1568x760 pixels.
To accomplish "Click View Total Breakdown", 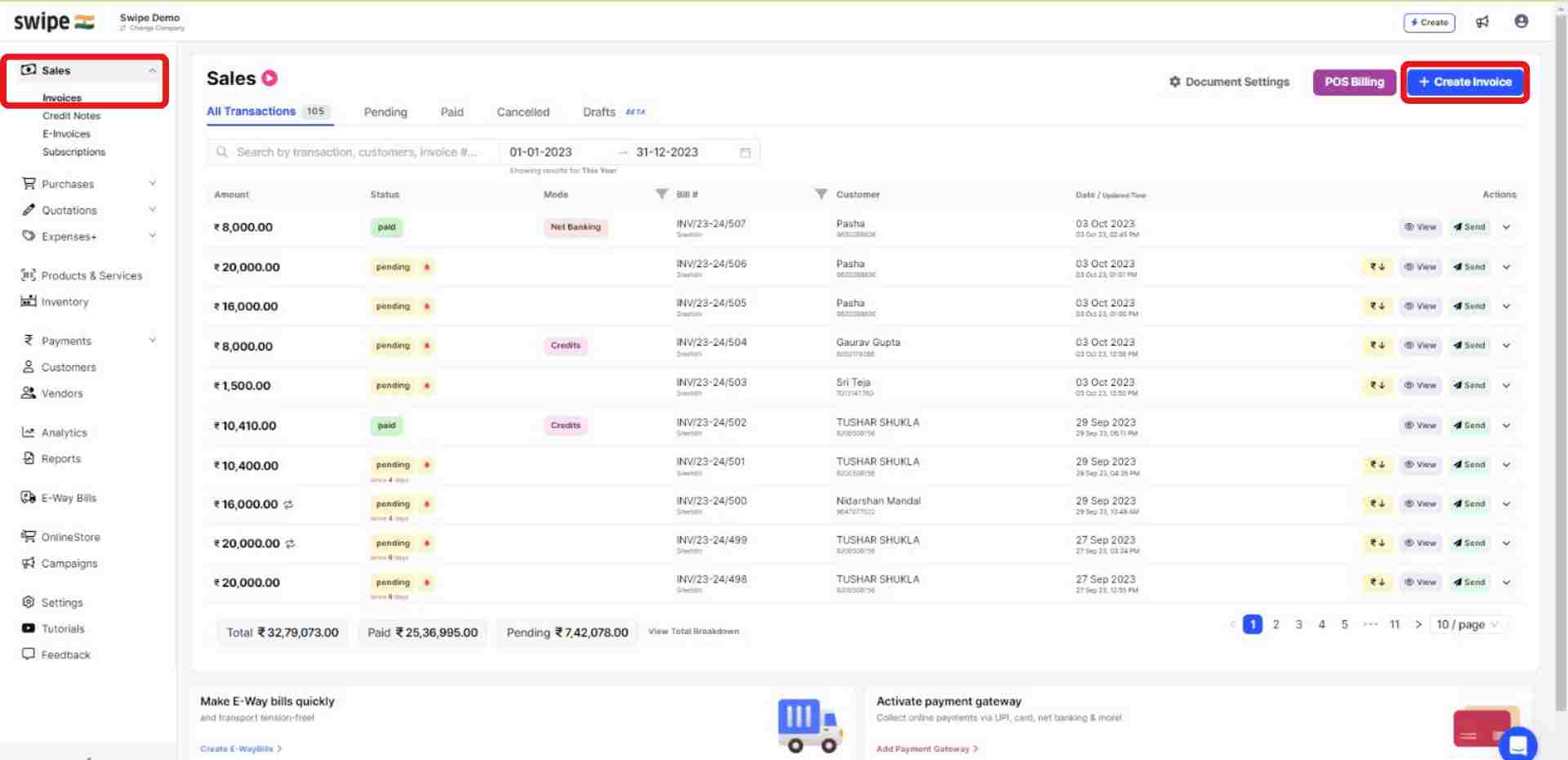I will (693, 632).
